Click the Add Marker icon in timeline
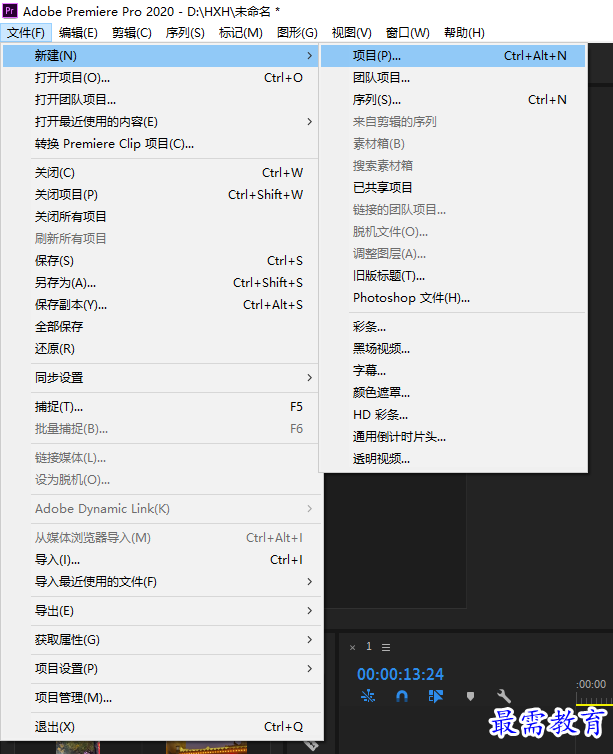Viewport: 613px width, 754px height. [x=470, y=696]
